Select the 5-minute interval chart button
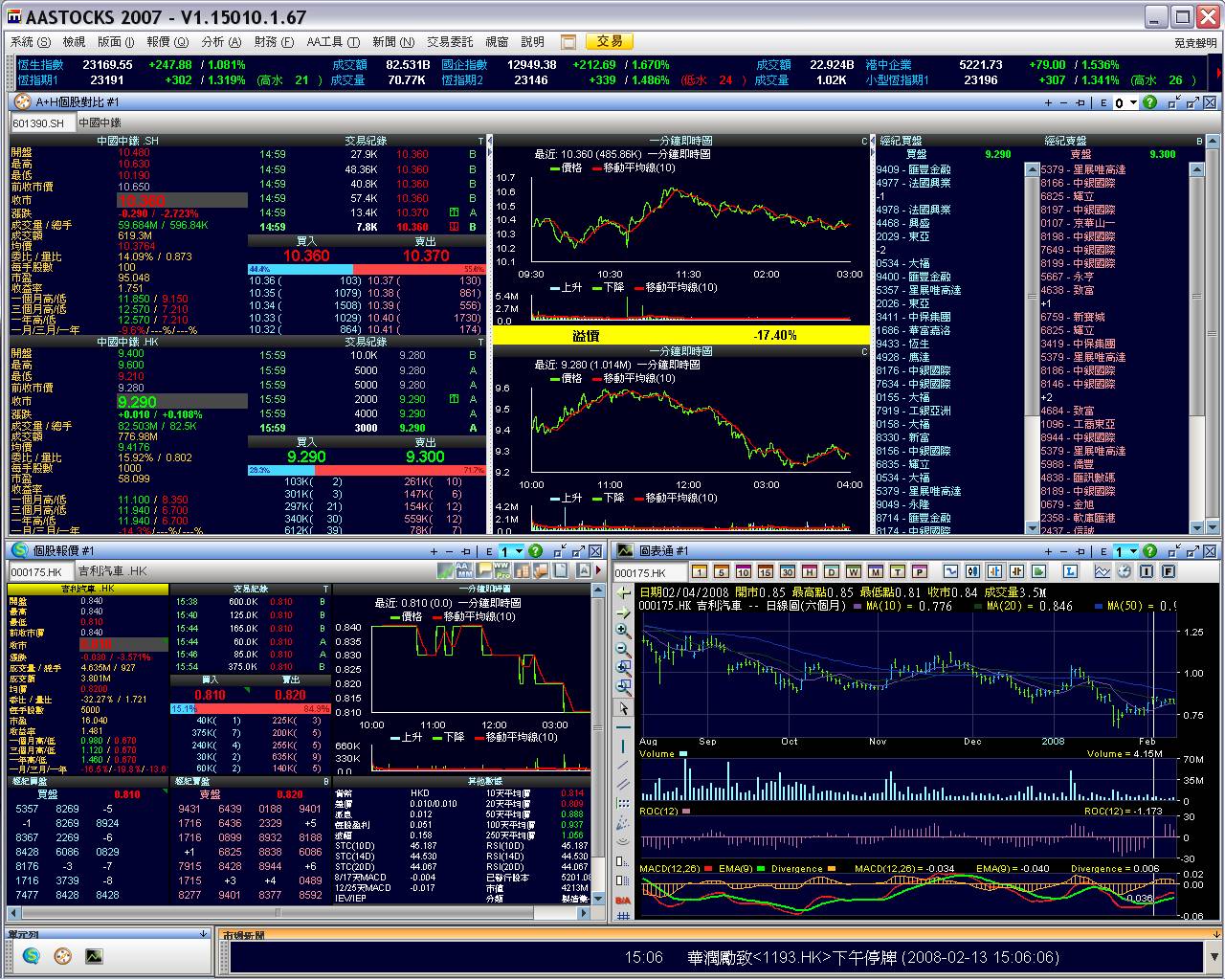The height and width of the screenshot is (980, 1225). pos(722,571)
